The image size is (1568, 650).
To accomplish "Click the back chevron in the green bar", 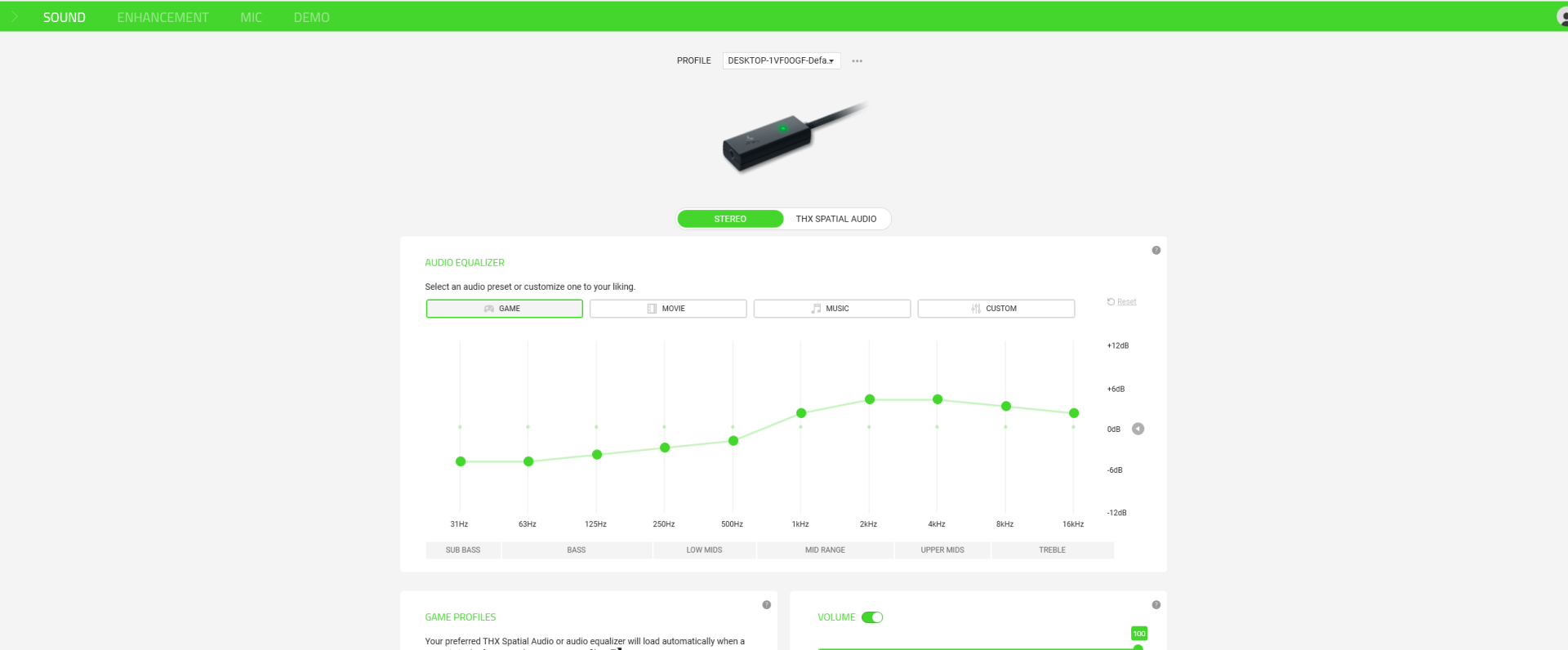I will coord(15,16).
